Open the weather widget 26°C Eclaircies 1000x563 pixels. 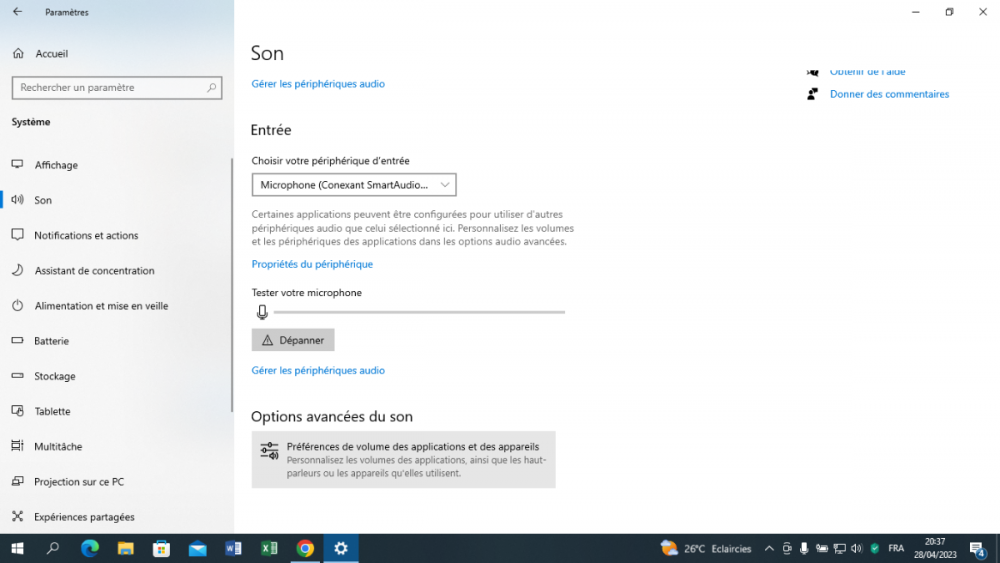pyautogui.click(x=707, y=548)
